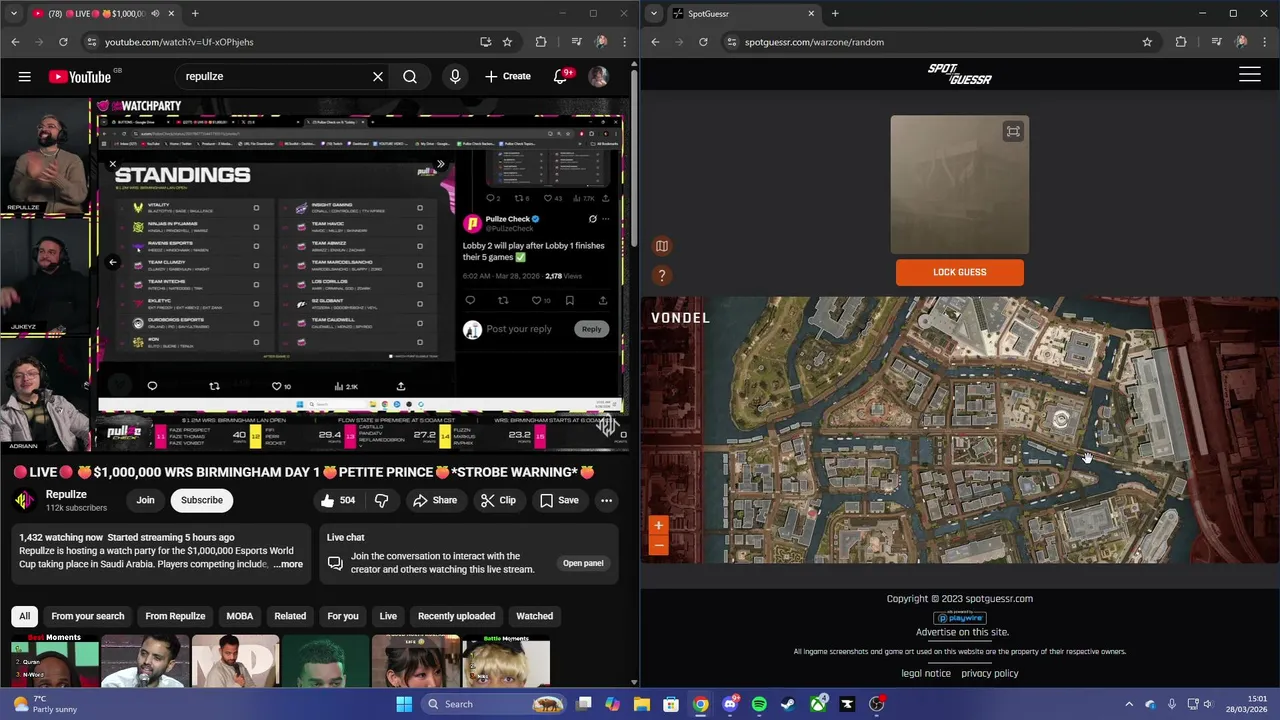Share the live stream

(435, 500)
